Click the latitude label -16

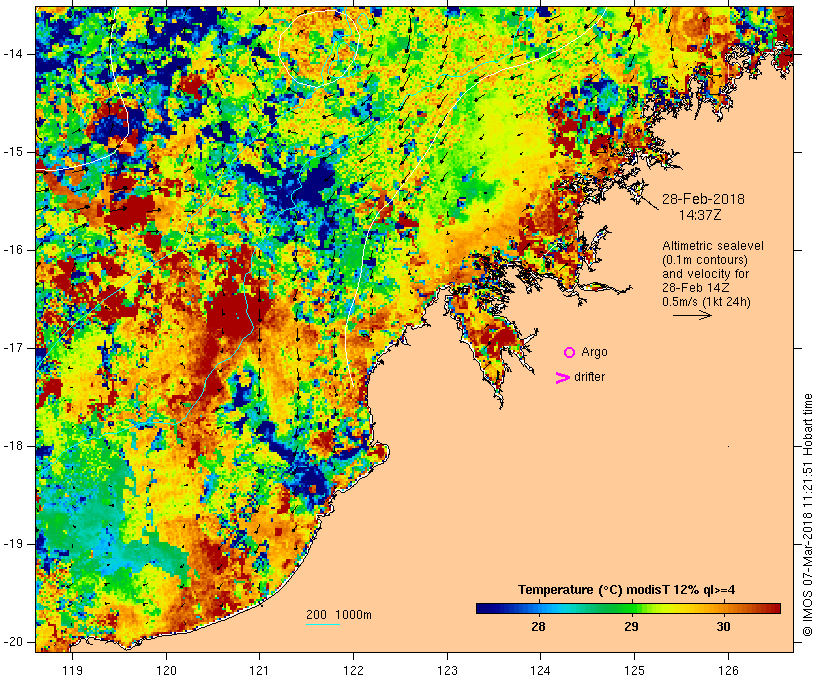pyautogui.click(x=13, y=250)
